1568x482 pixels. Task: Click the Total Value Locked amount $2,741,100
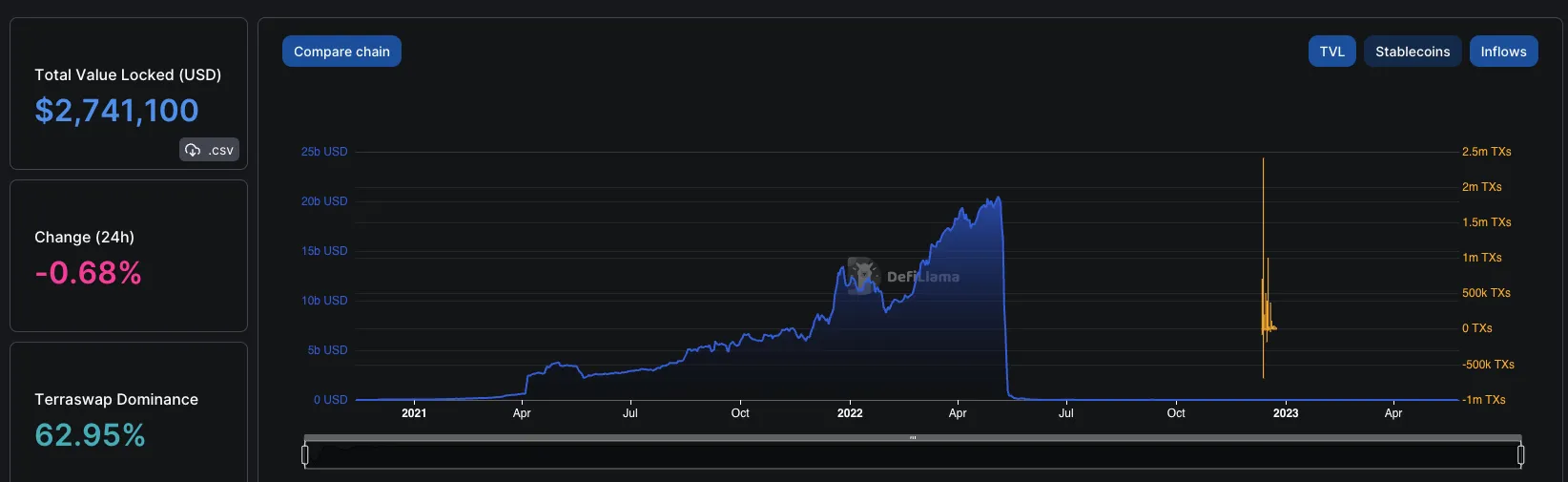point(116,111)
